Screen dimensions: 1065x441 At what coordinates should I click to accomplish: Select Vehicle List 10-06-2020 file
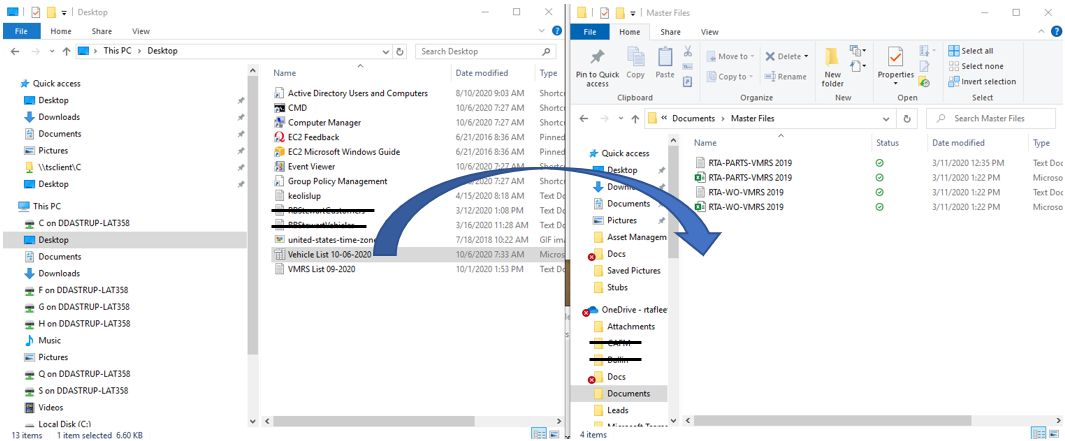329,254
